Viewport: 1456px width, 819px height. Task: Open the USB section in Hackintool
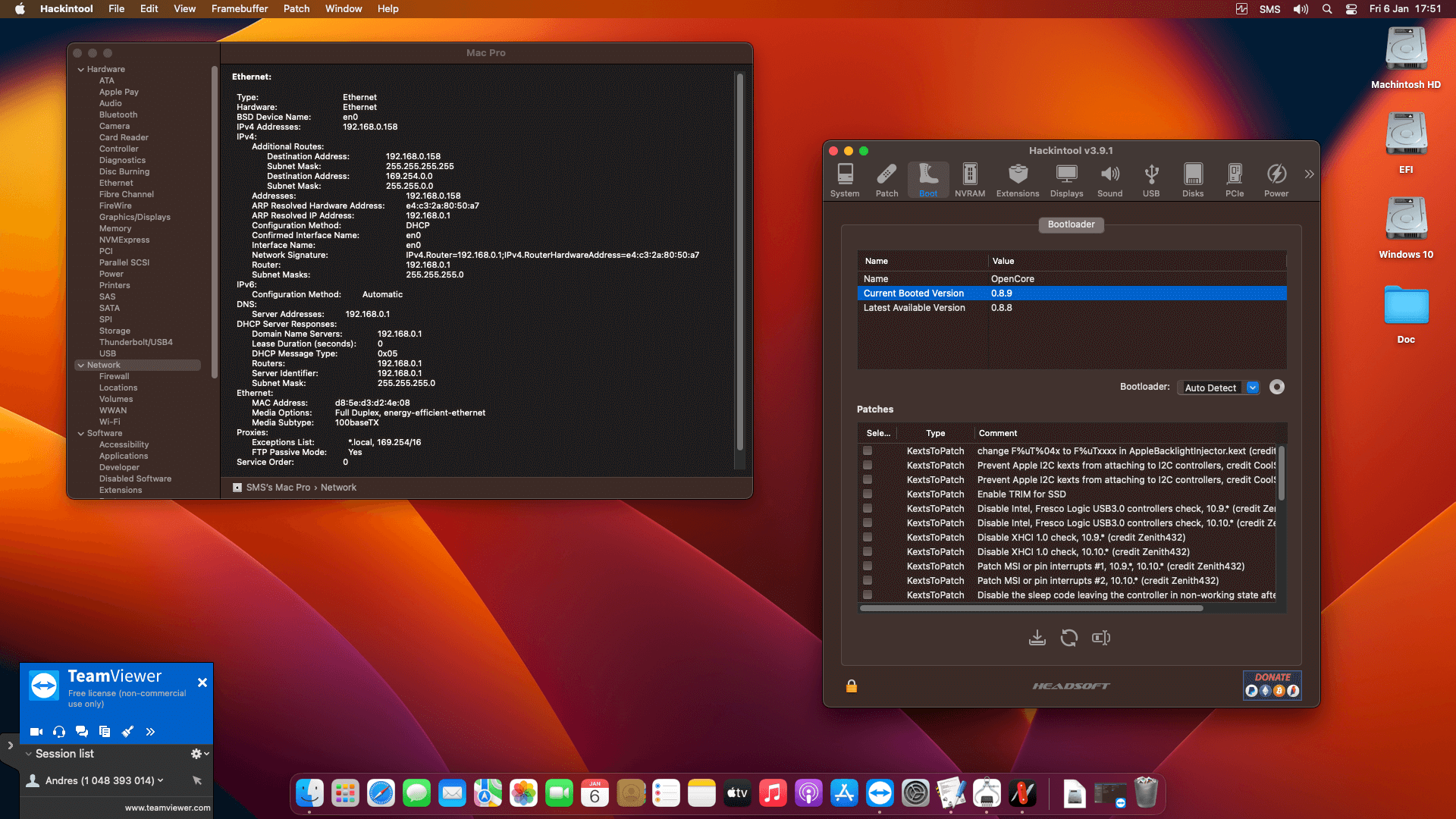pyautogui.click(x=1151, y=180)
